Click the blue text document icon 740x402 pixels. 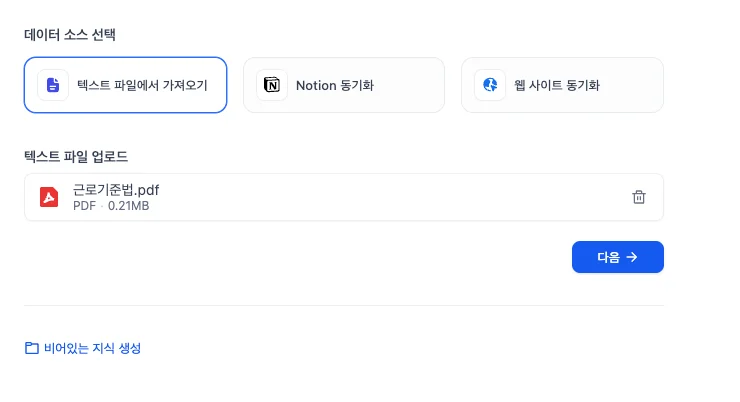point(53,85)
